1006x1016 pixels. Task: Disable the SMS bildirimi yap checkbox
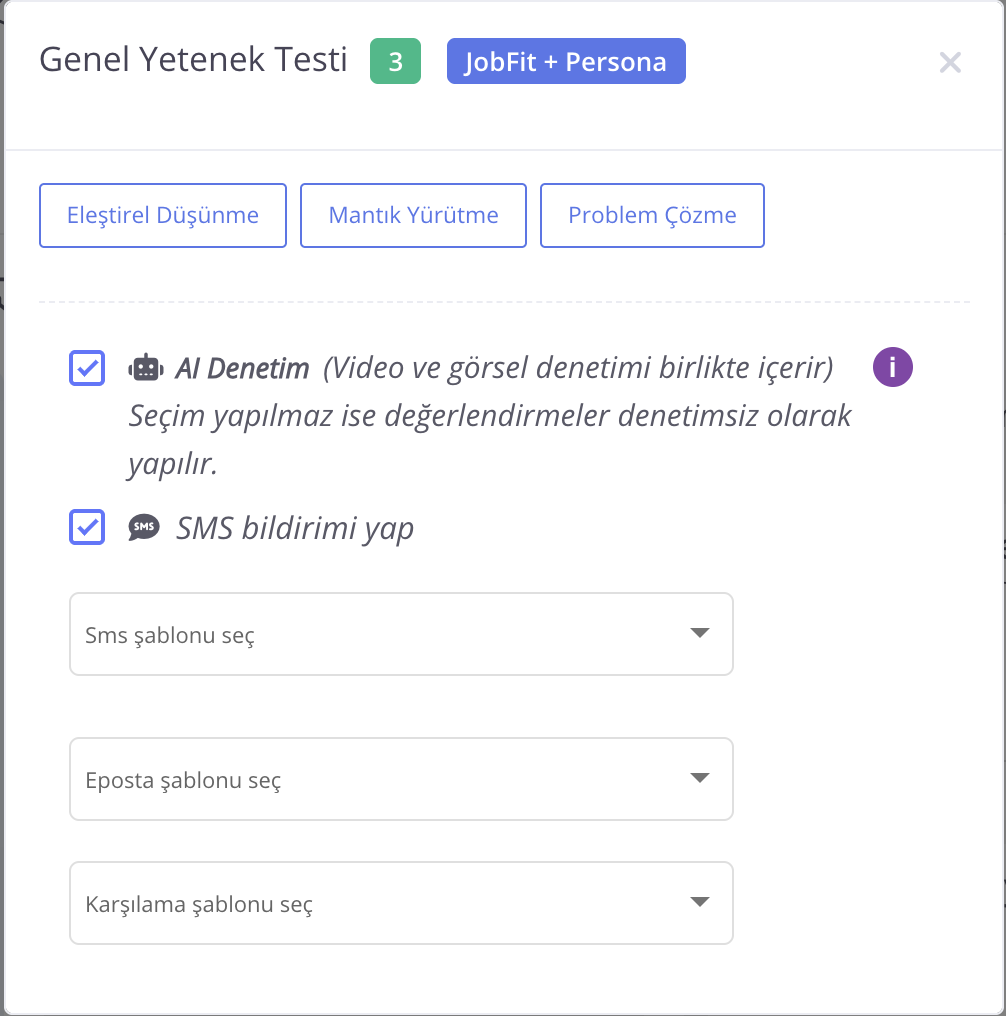(87, 527)
